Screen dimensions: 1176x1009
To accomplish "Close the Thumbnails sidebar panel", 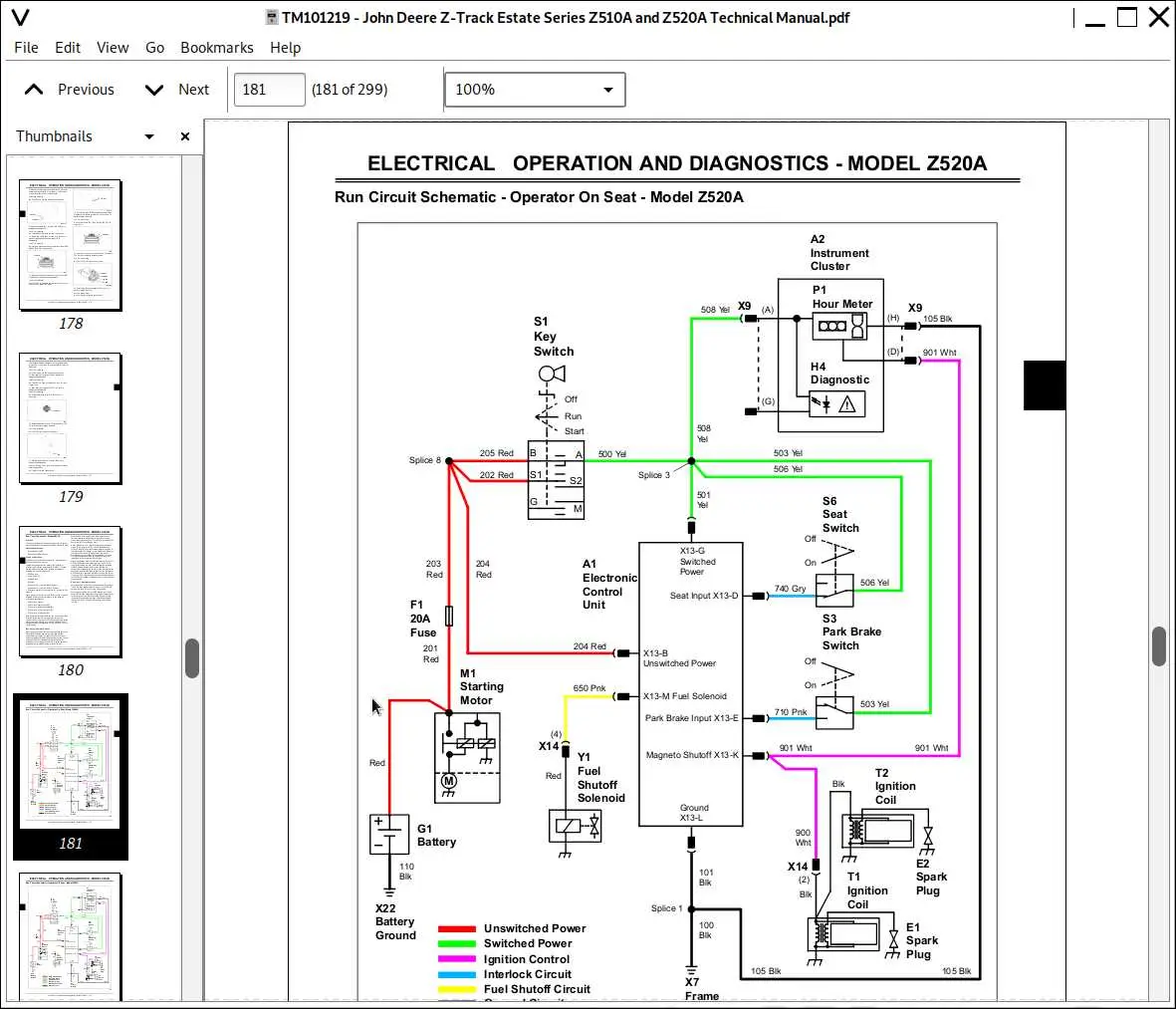I will click(x=185, y=136).
